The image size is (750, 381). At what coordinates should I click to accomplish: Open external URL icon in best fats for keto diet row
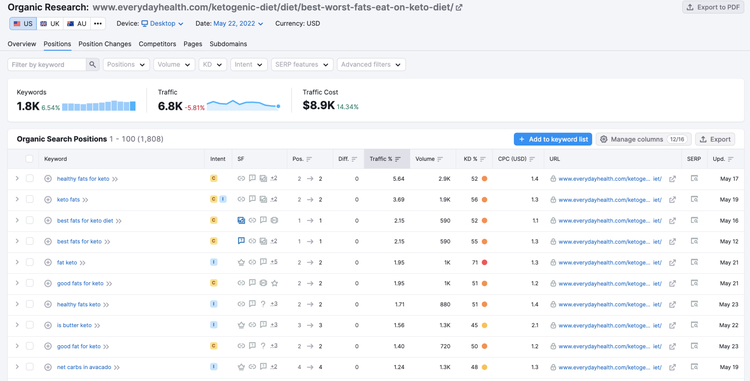tap(672, 221)
